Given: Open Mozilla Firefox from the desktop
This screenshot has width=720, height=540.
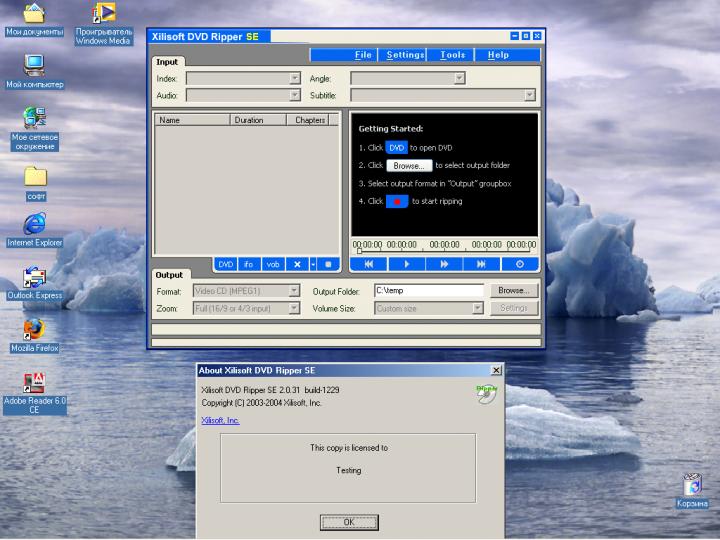Looking at the screenshot, I should click(34, 329).
